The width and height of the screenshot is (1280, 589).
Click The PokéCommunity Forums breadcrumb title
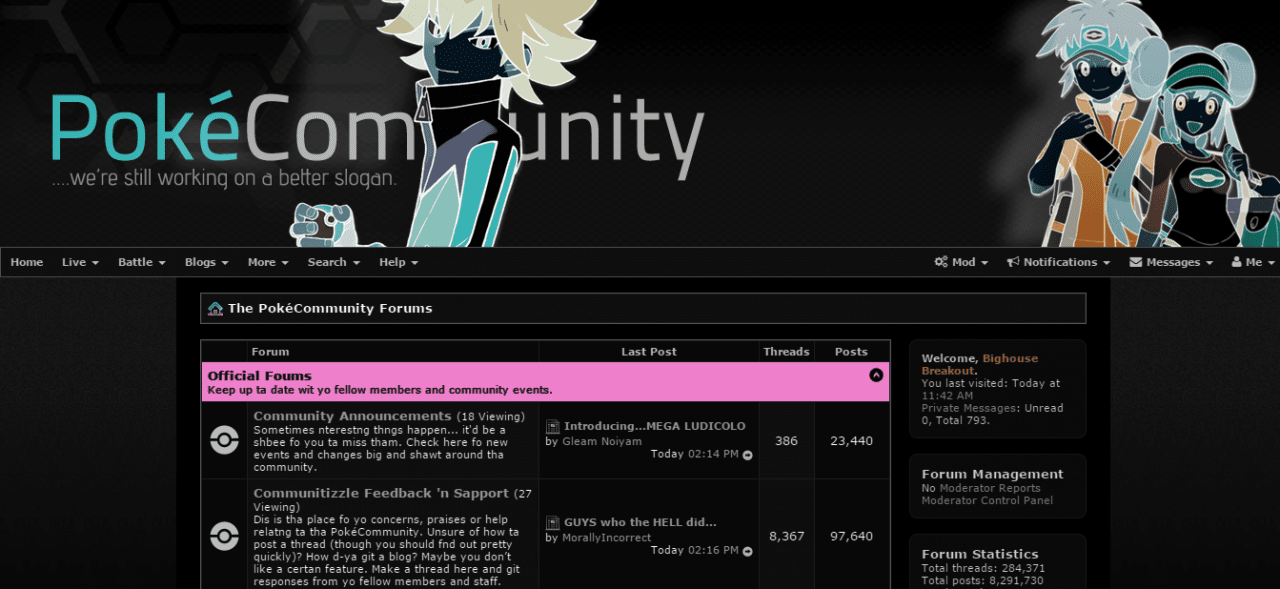330,308
